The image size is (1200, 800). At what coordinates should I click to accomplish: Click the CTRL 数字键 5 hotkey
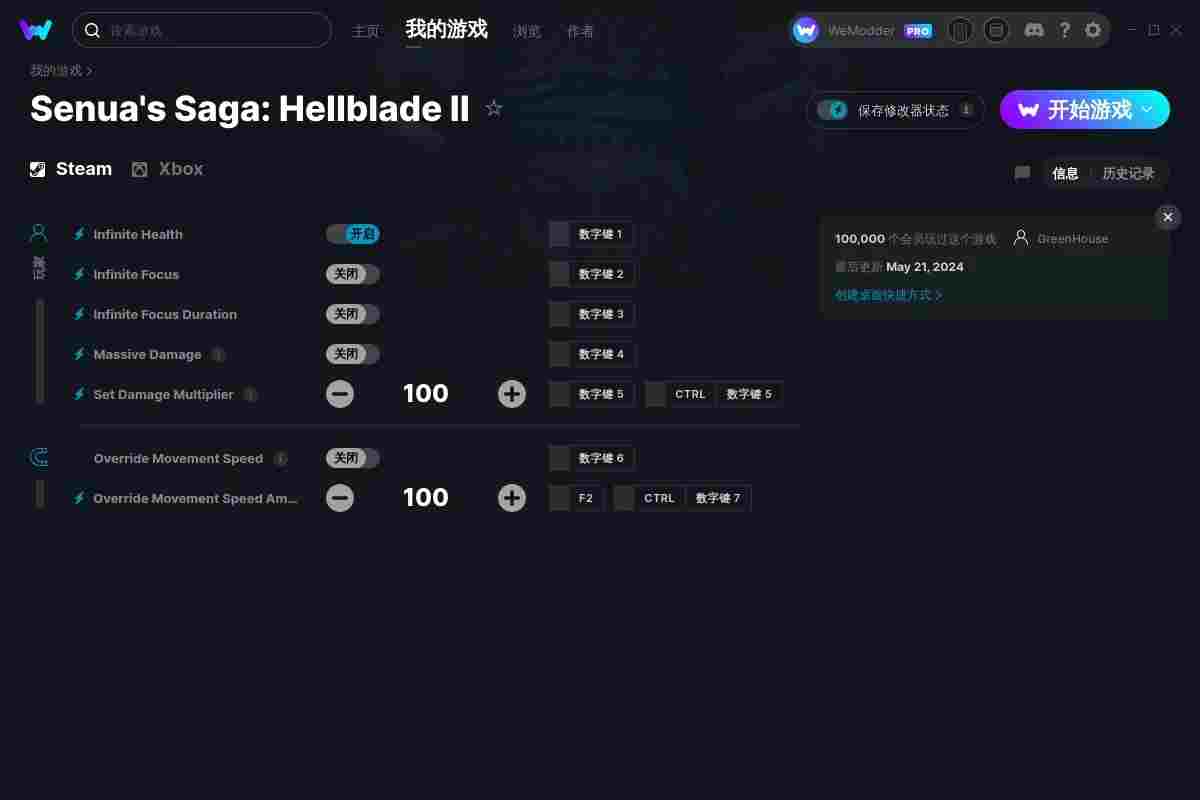(713, 394)
